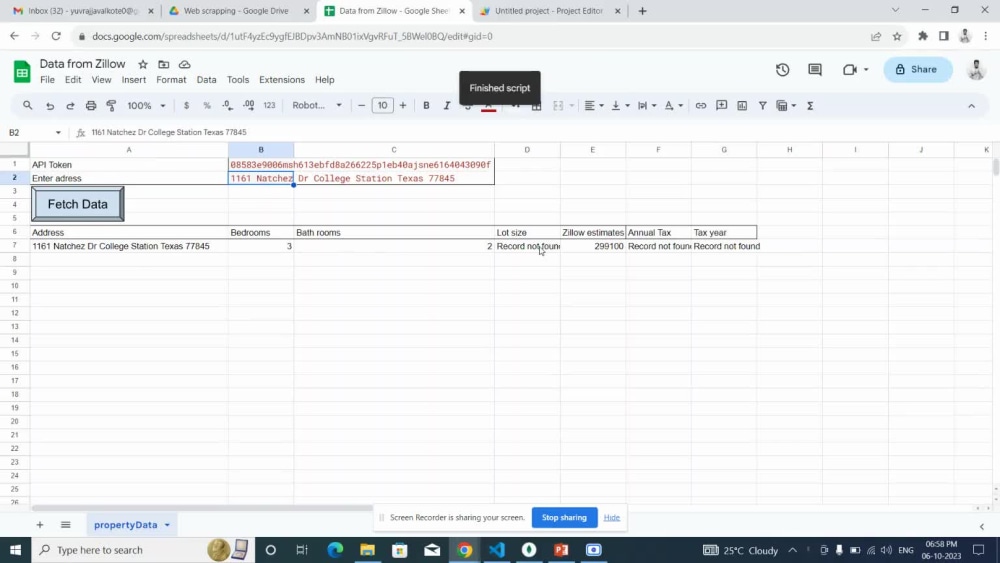The image size is (1000, 563).
Task: Open Visual Studio Code from the taskbar
Action: [496, 550]
